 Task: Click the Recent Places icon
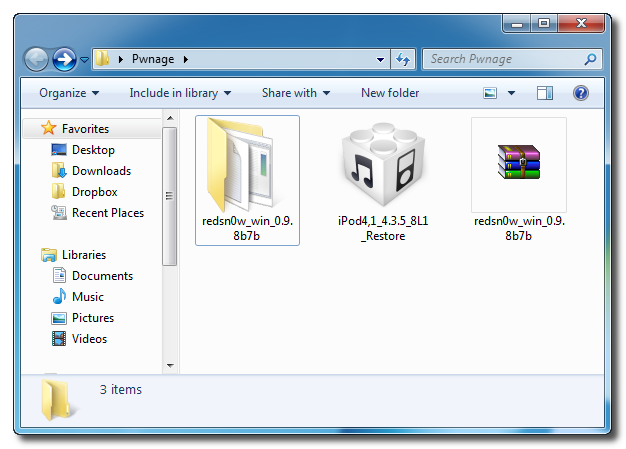click(x=59, y=213)
